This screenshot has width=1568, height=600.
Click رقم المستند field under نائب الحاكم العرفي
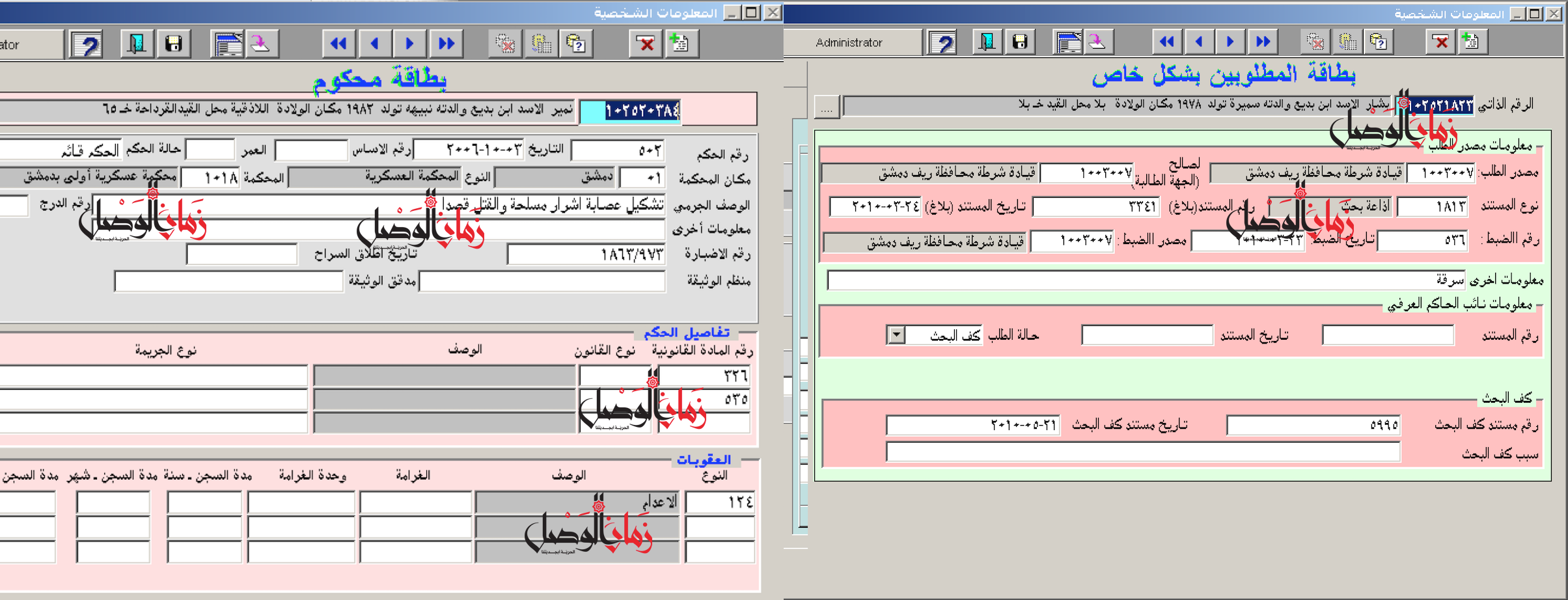[1388, 335]
